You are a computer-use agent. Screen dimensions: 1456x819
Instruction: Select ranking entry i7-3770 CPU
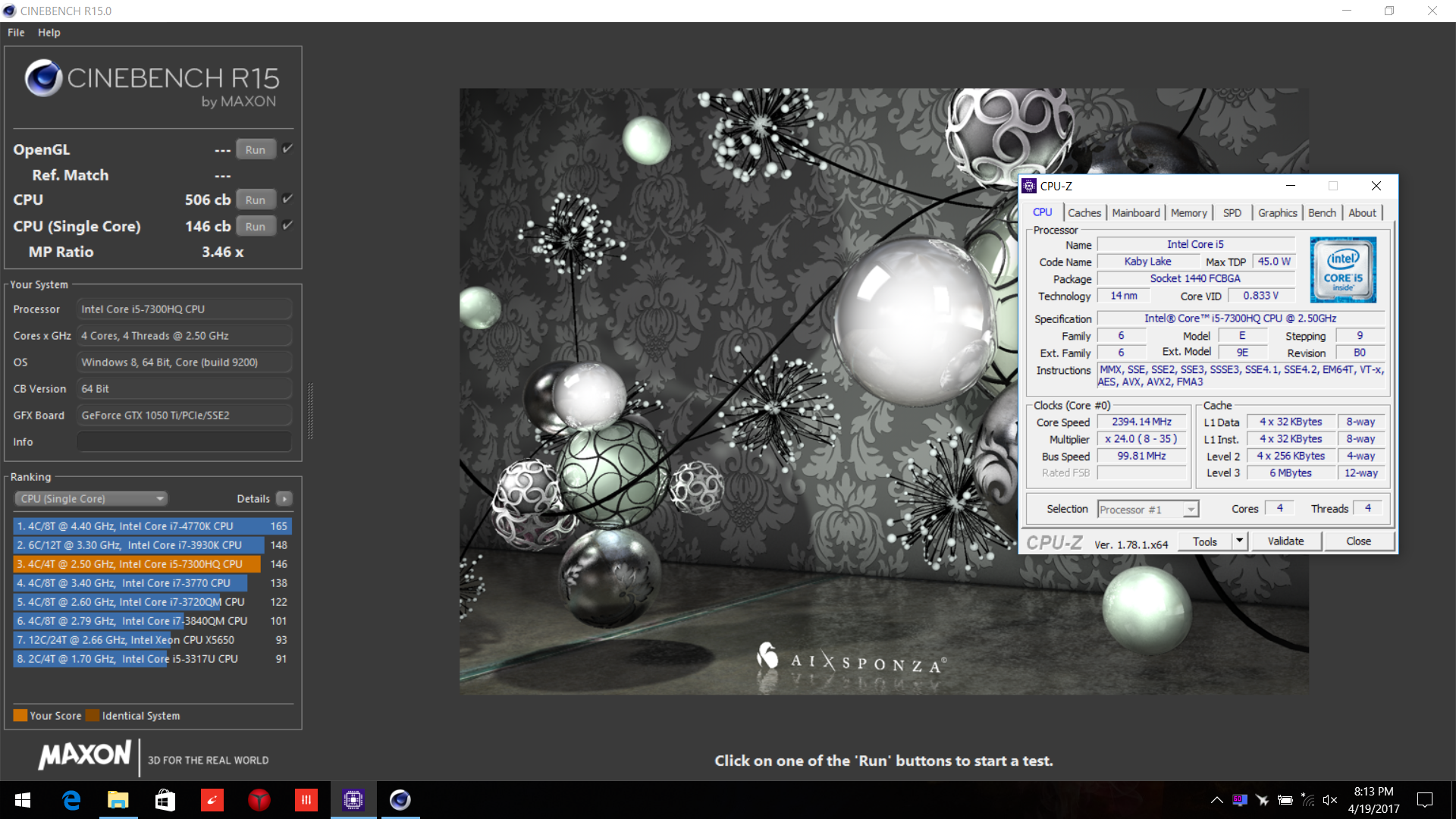(x=152, y=582)
